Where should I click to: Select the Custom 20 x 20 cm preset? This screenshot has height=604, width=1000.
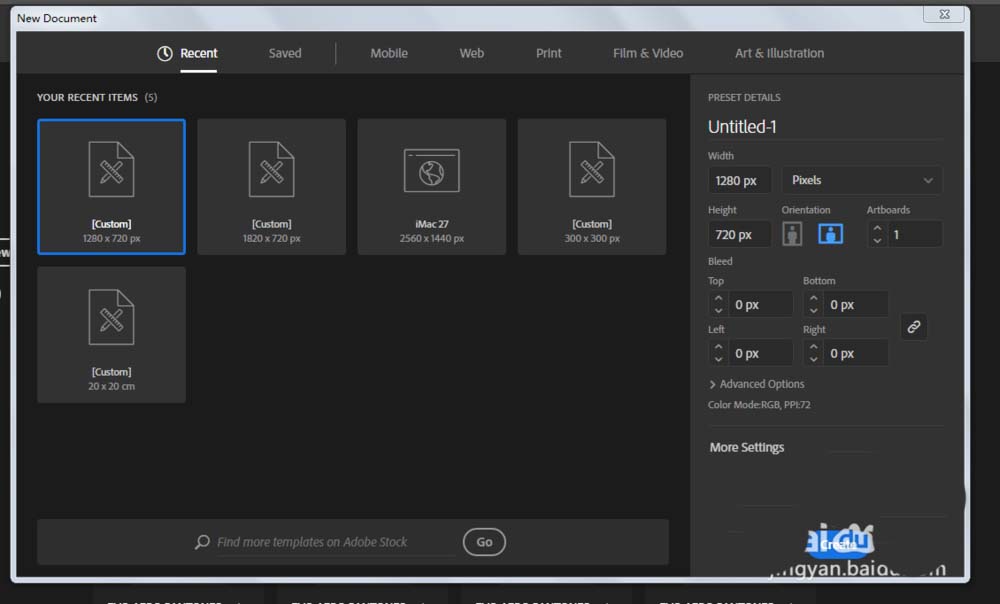pos(112,334)
